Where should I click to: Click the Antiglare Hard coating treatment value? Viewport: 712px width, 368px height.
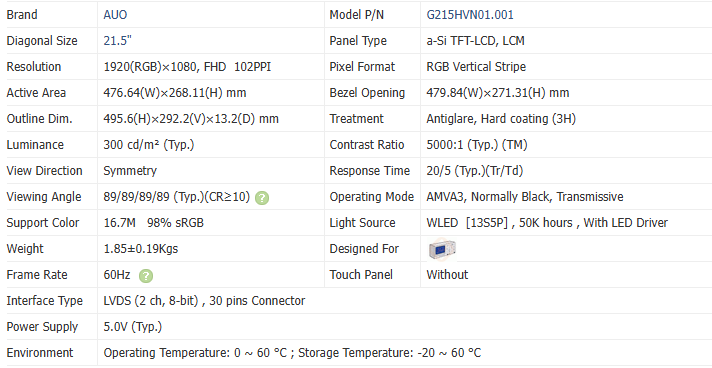click(501, 119)
